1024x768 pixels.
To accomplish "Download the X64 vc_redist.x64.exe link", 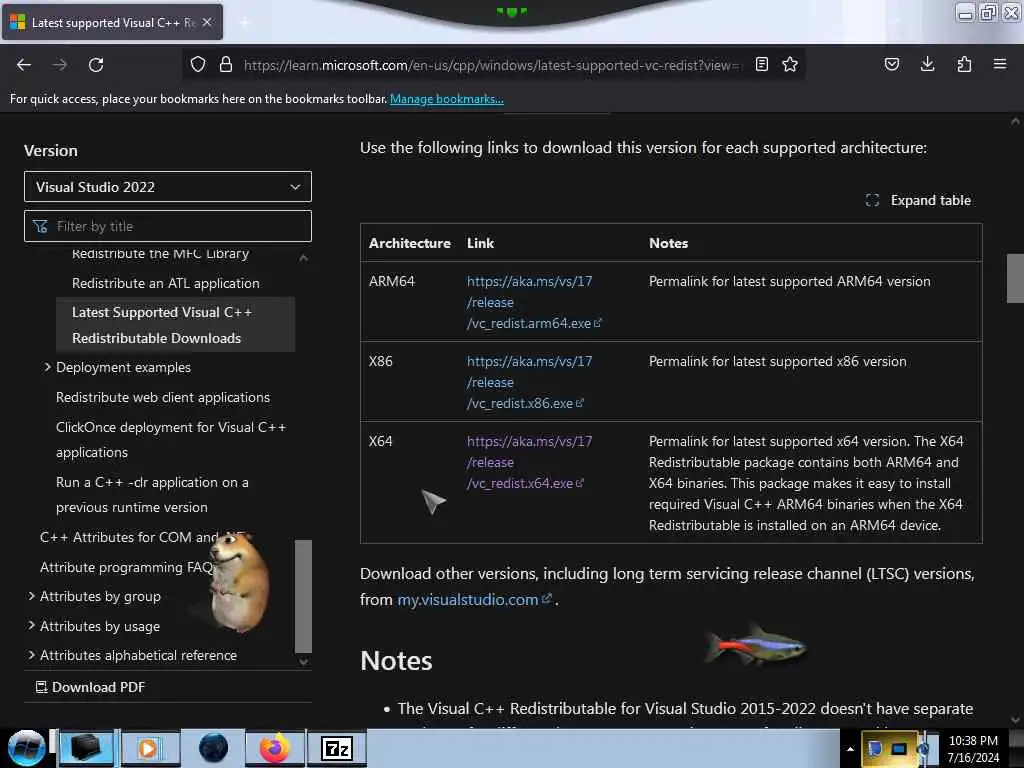I will click(x=529, y=462).
